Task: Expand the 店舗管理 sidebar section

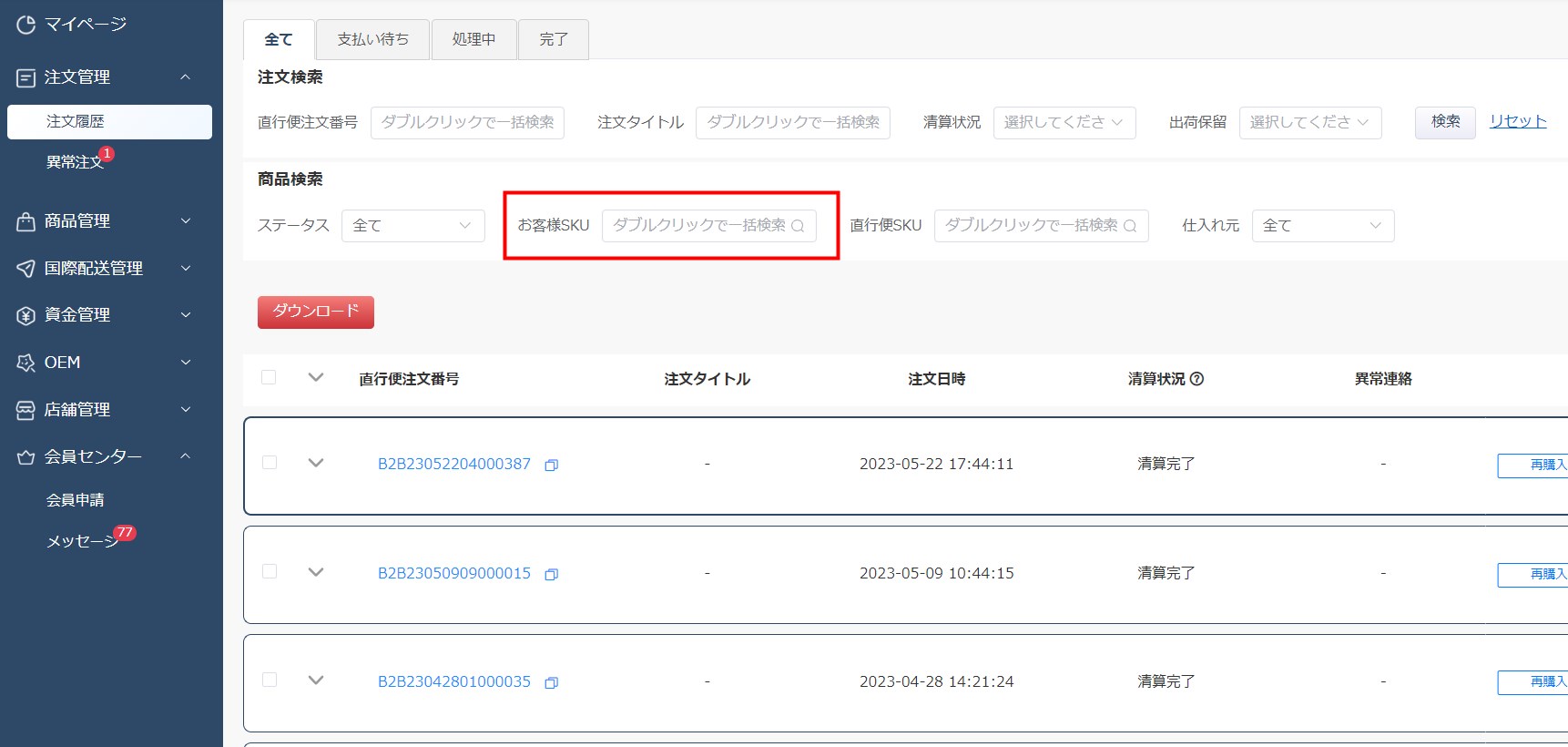Action: click(186, 410)
